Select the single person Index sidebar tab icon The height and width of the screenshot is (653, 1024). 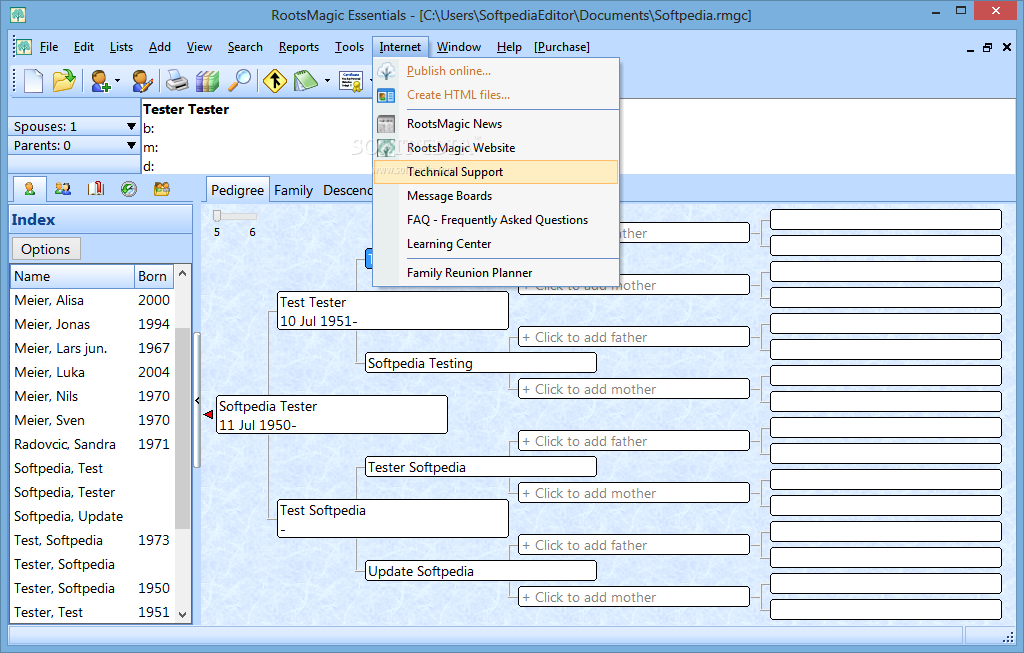29,189
